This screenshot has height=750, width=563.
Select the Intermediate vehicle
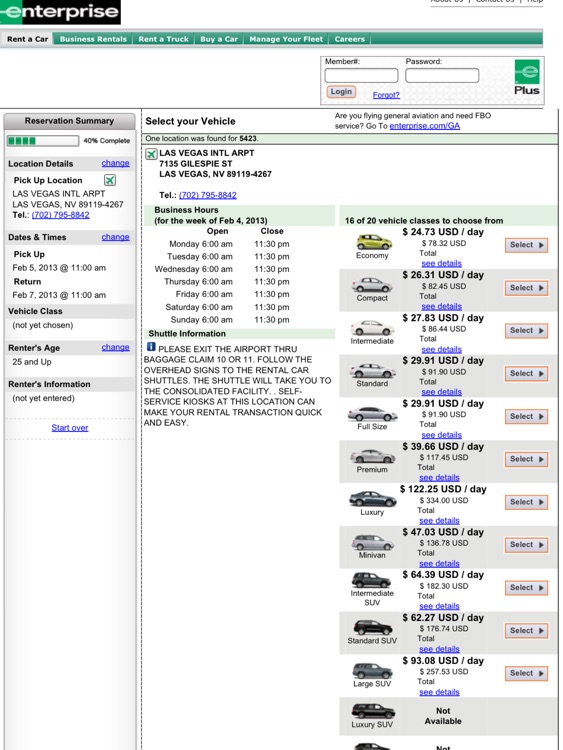pos(526,331)
